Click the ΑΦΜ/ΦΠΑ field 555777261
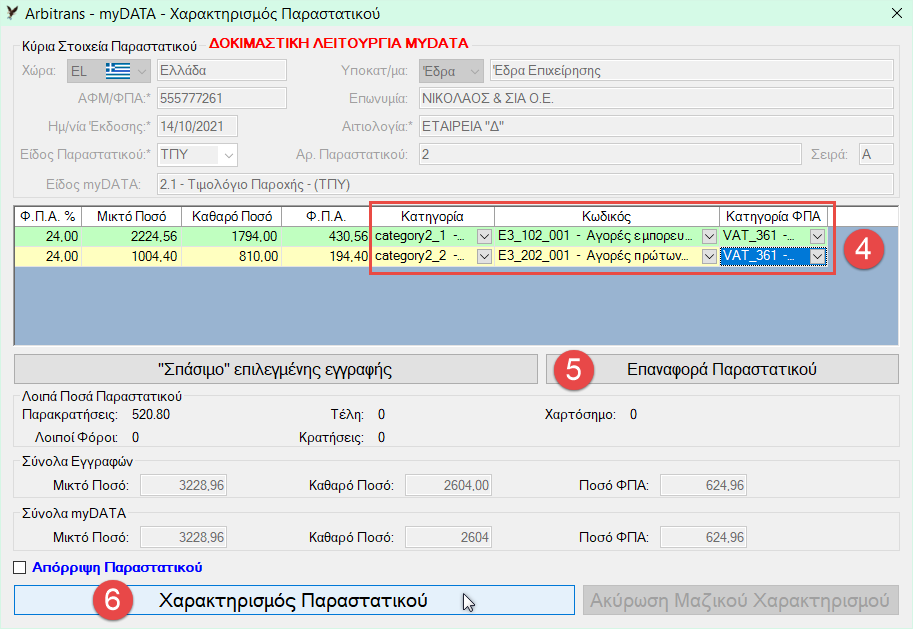The width and height of the screenshot is (913, 629). 222,98
